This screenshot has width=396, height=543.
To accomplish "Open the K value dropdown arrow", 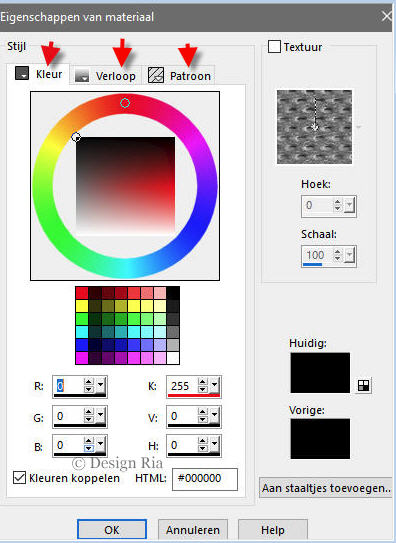I will 214,385.
